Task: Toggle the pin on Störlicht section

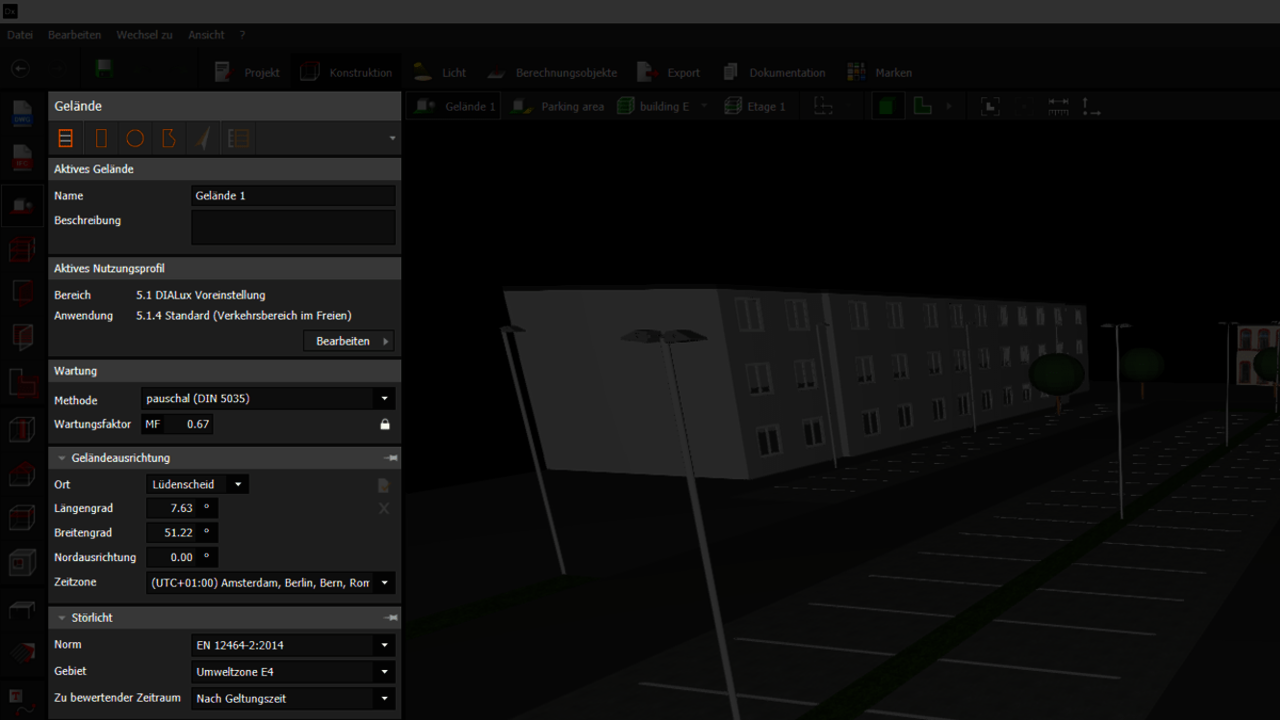Action: click(x=390, y=618)
